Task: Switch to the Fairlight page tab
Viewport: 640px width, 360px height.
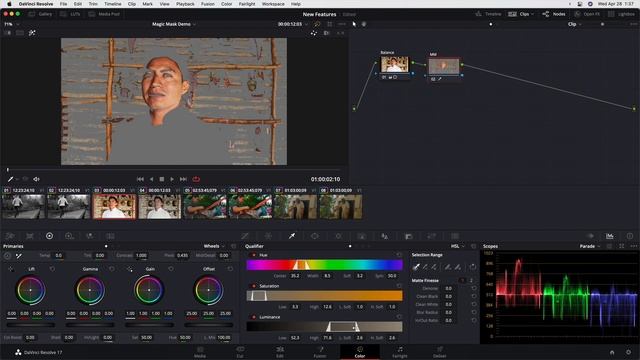Action: [400, 352]
